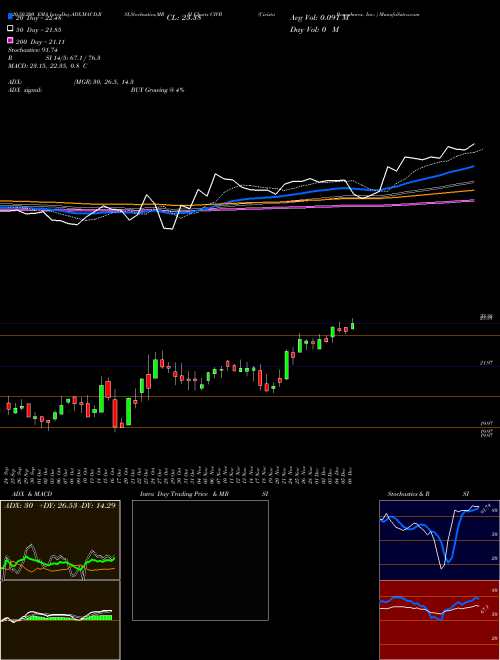500x660 pixels.
Task: Click the 'SI 14/3: 67.1 / 76.3' value
Action: 73,58
